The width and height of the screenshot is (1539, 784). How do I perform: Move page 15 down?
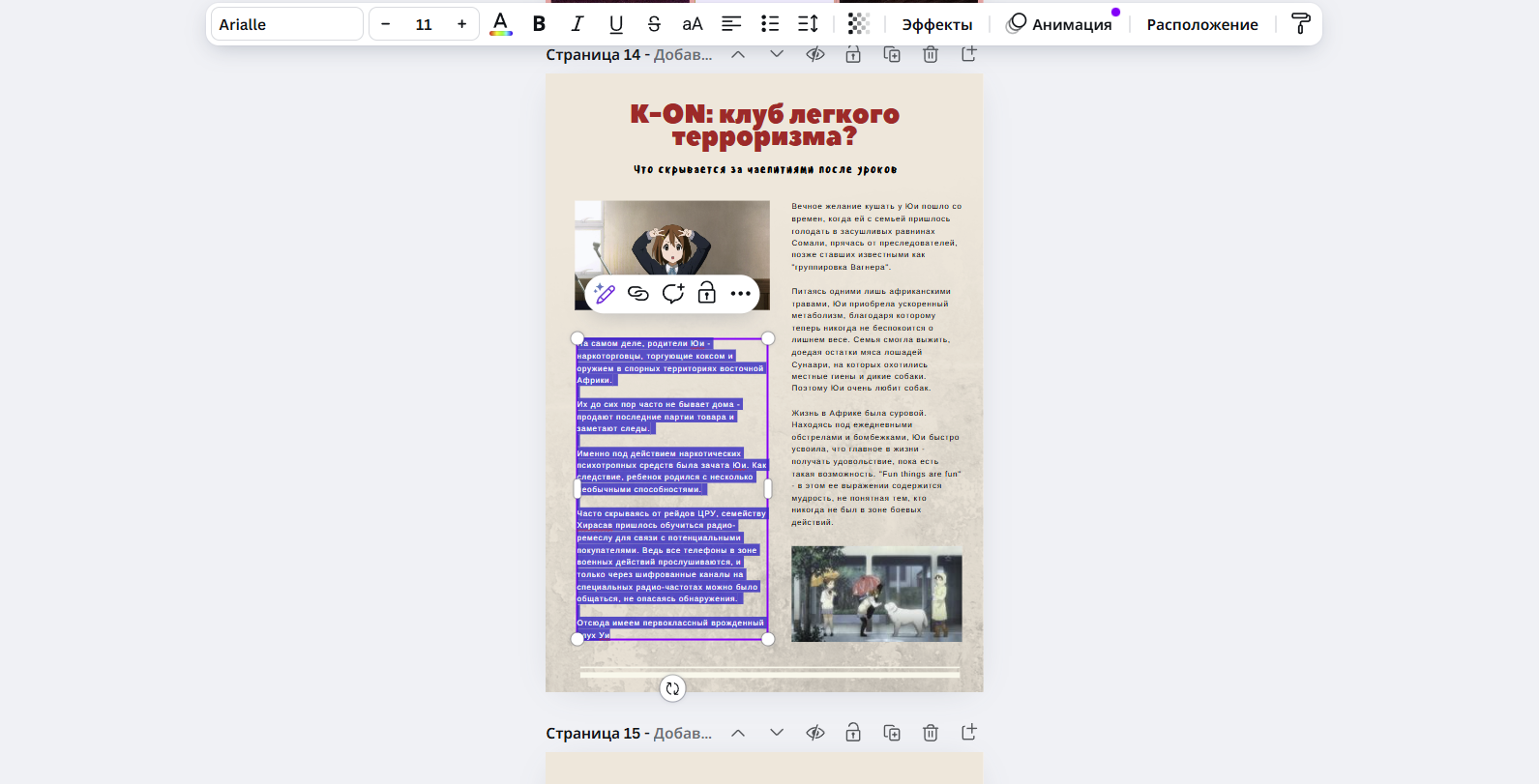[x=777, y=733]
